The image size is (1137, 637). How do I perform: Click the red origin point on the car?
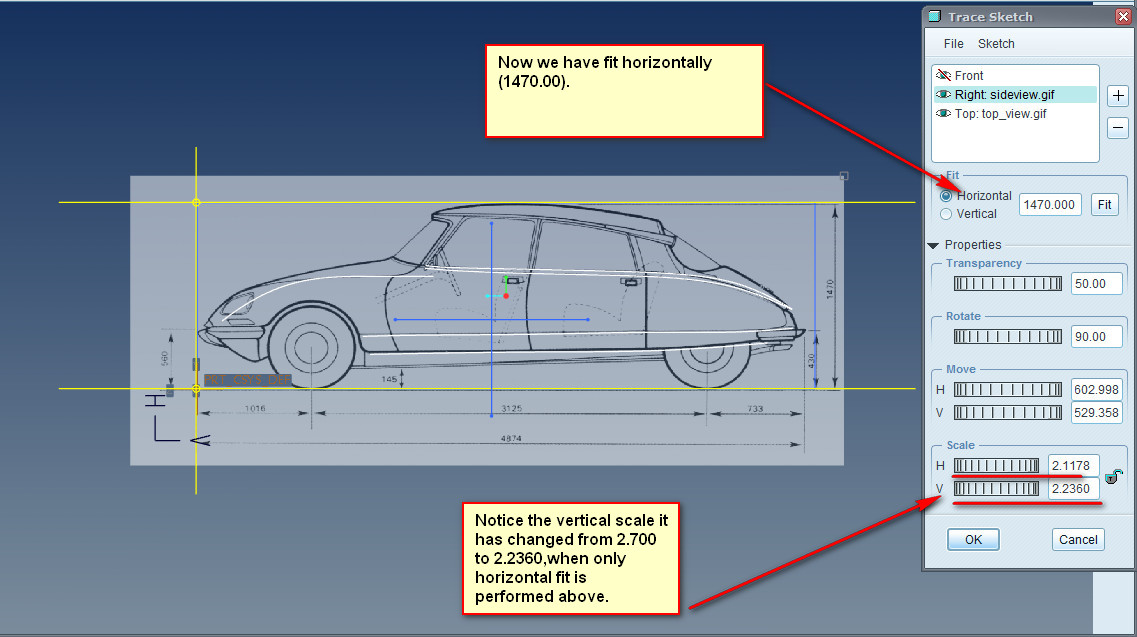click(506, 296)
